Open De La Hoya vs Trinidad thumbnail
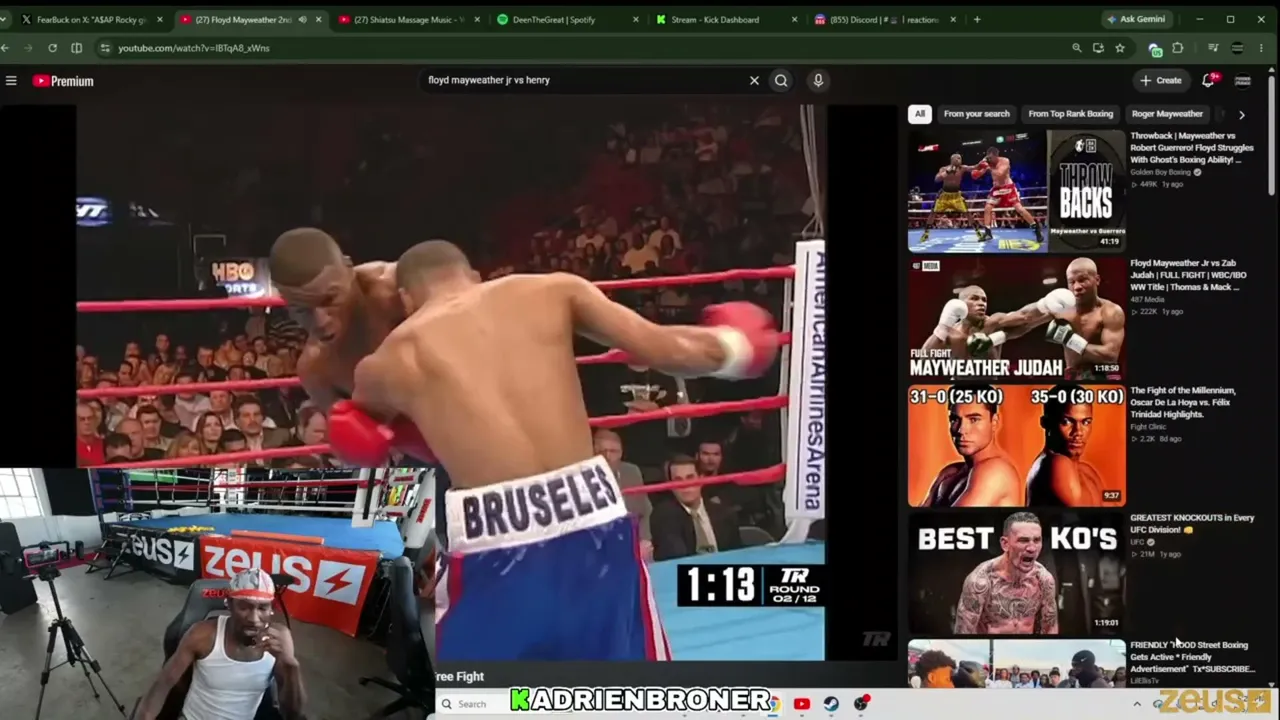1280x720 pixels. point(1016,445)
